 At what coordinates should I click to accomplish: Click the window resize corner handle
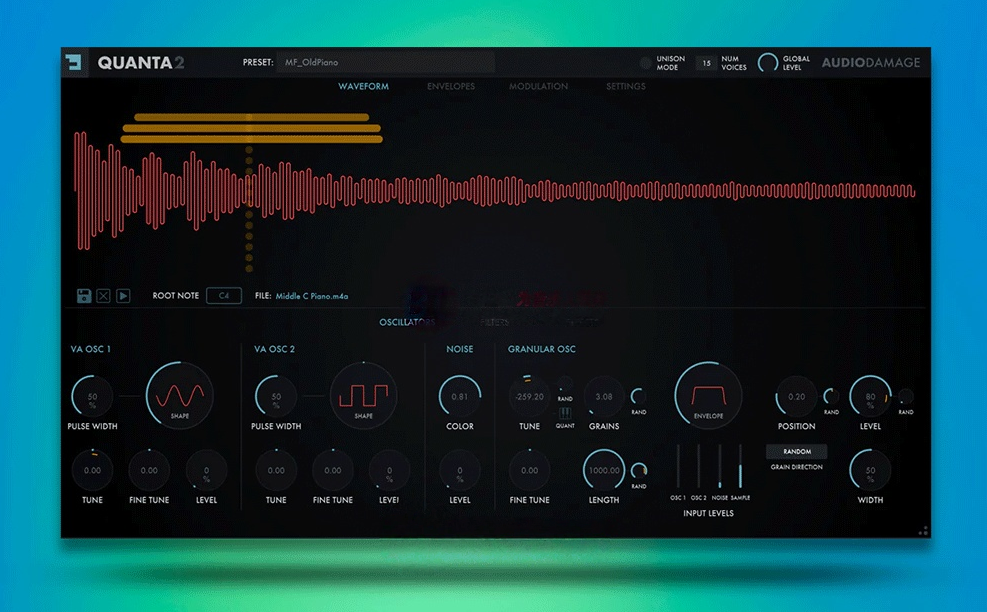[923, 531]
